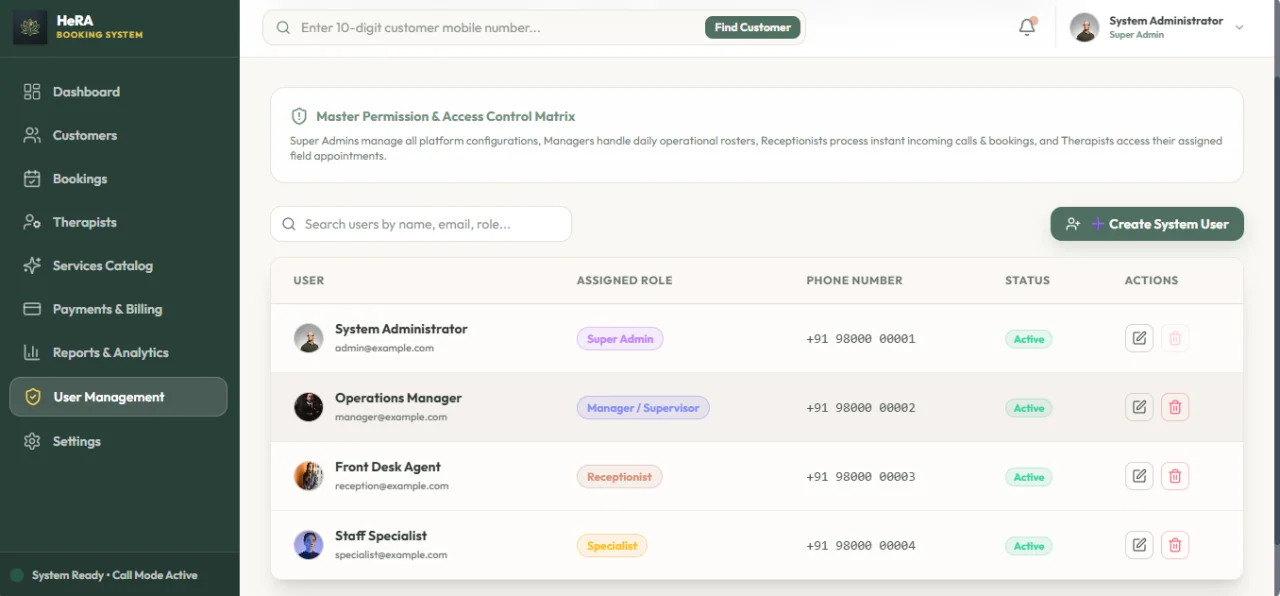The width and height of the screenshot is (1280, 596).
Task: Click the Receptionist role badge
Action: point(619,477)
